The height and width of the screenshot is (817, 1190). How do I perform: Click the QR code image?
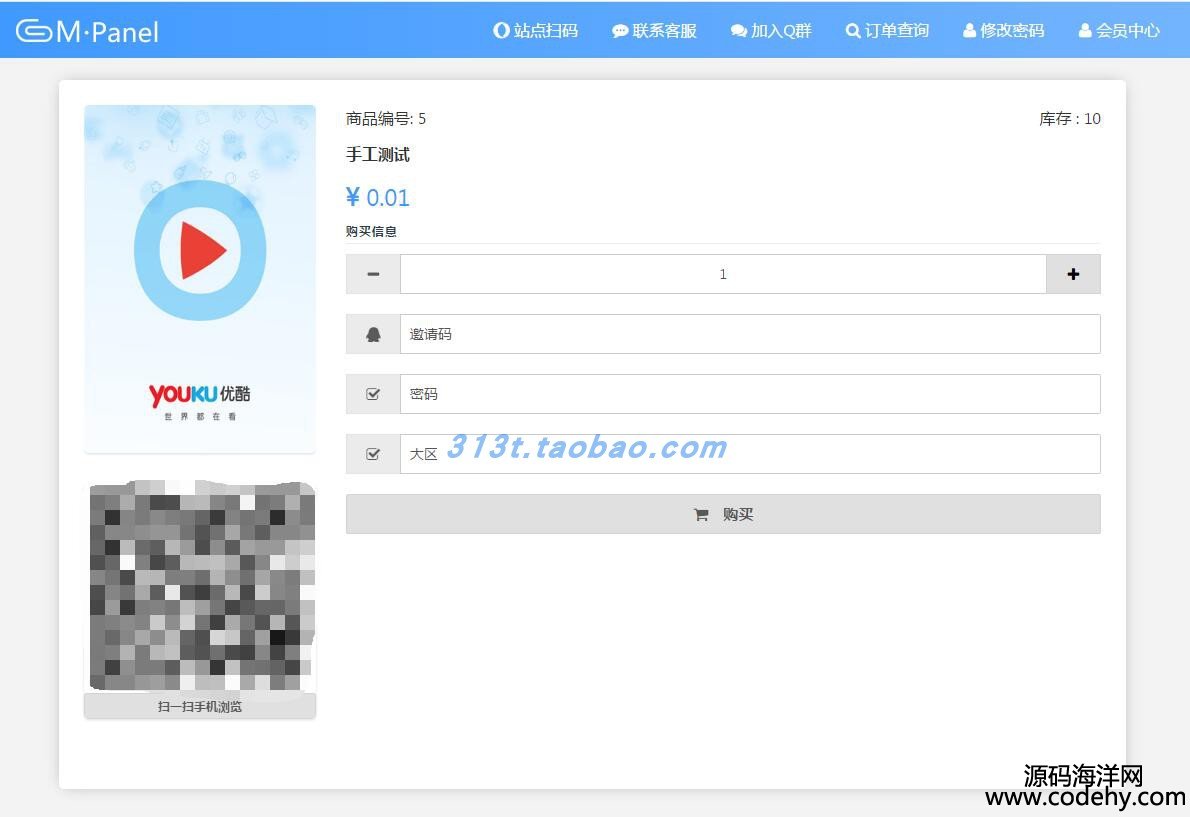(x=200, y=586)
